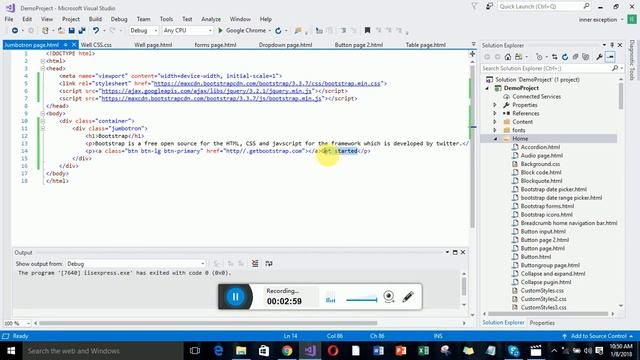This screenshot has height=360, width=640.
Task: Open Microsoft Edge from the taskbar
Action: (x=218, y=351)
